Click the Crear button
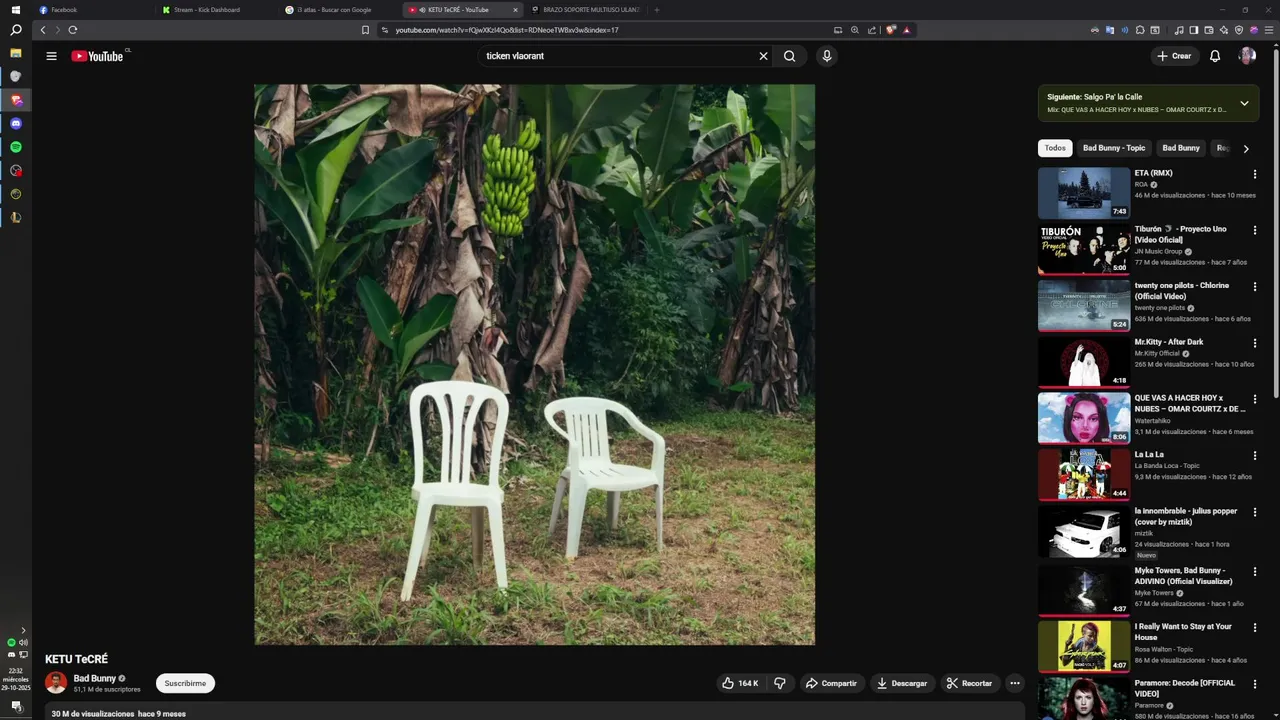 click(x=1175, y=56)
